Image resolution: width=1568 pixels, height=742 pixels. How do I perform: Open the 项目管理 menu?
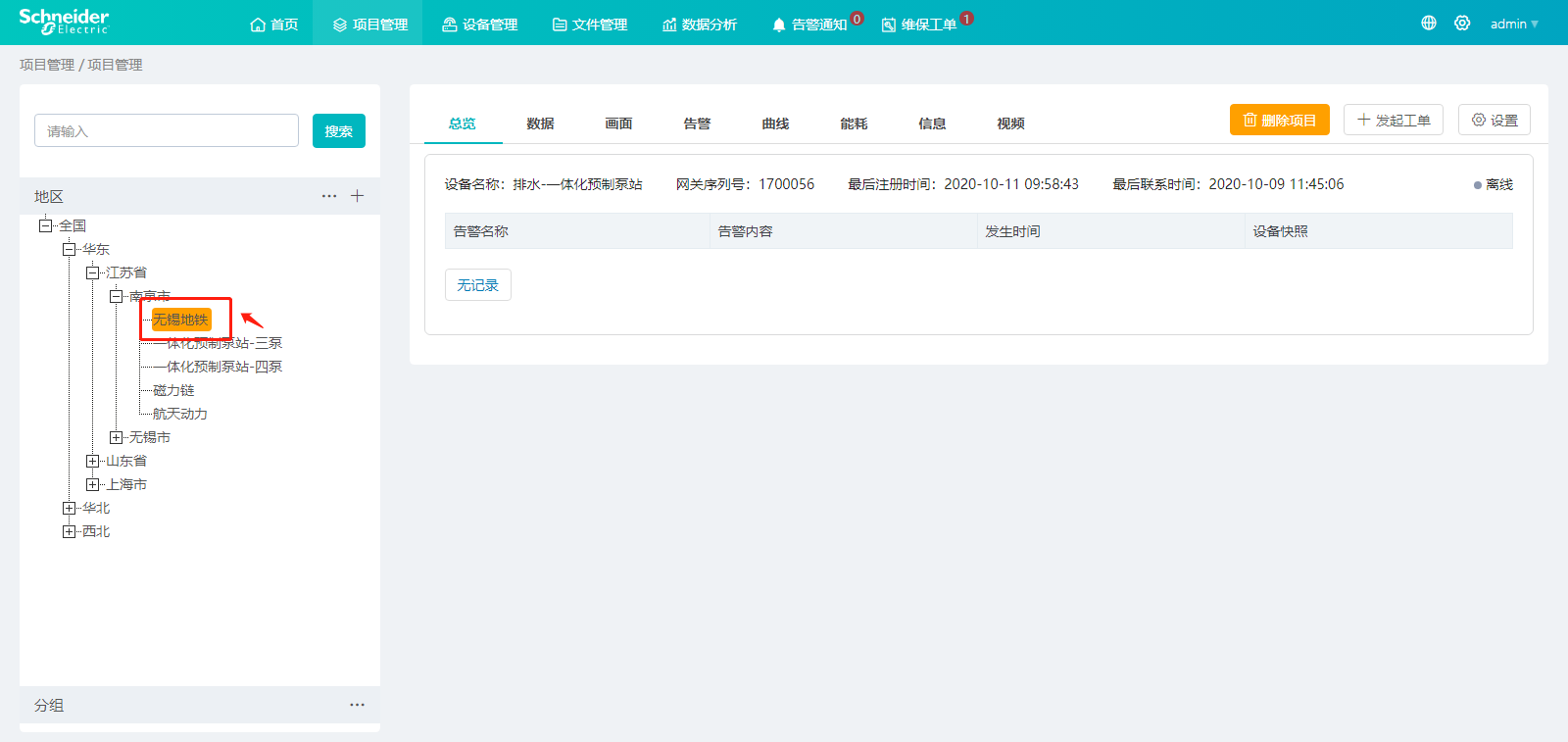(370, 24)
